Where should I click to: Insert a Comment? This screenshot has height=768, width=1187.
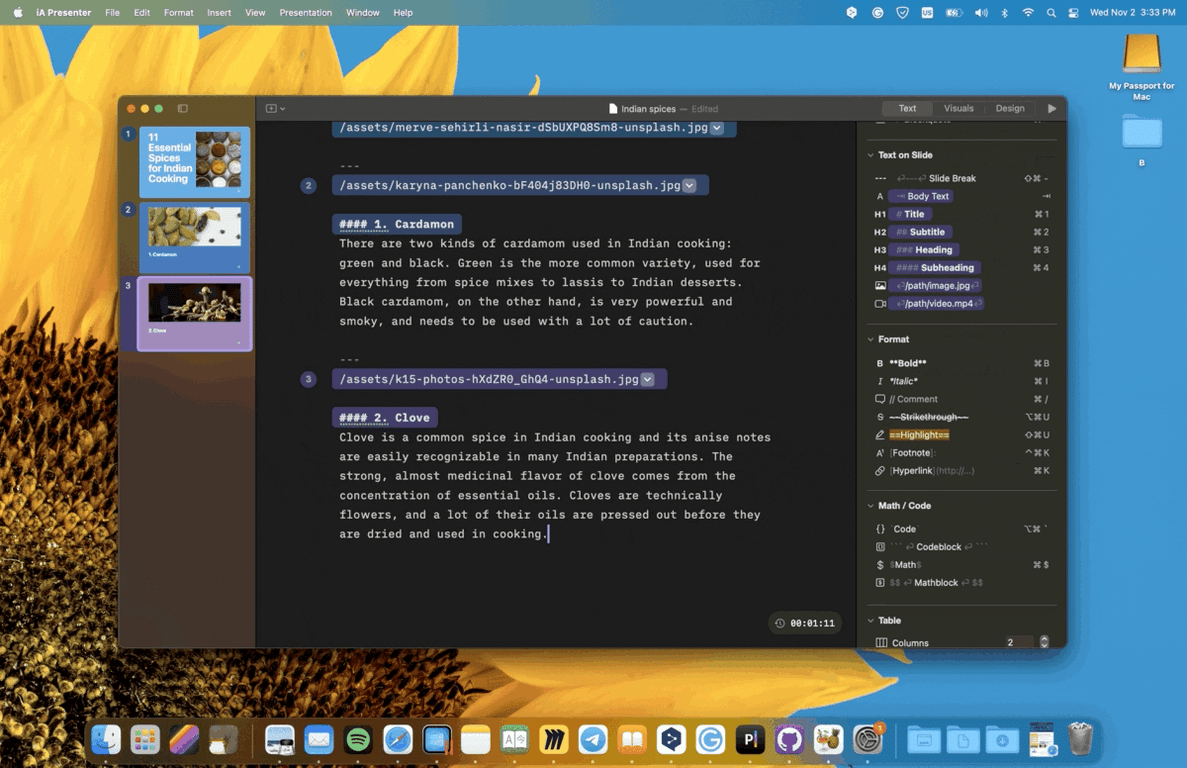tap(961, 399)
